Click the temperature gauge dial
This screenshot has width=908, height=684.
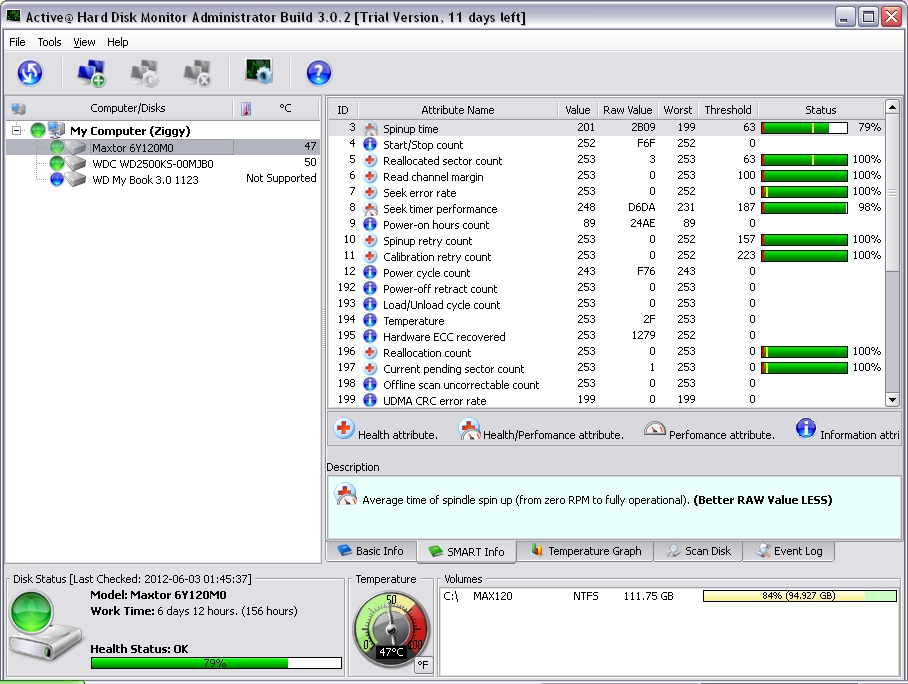pyautogui.click(x=391, y=628)
